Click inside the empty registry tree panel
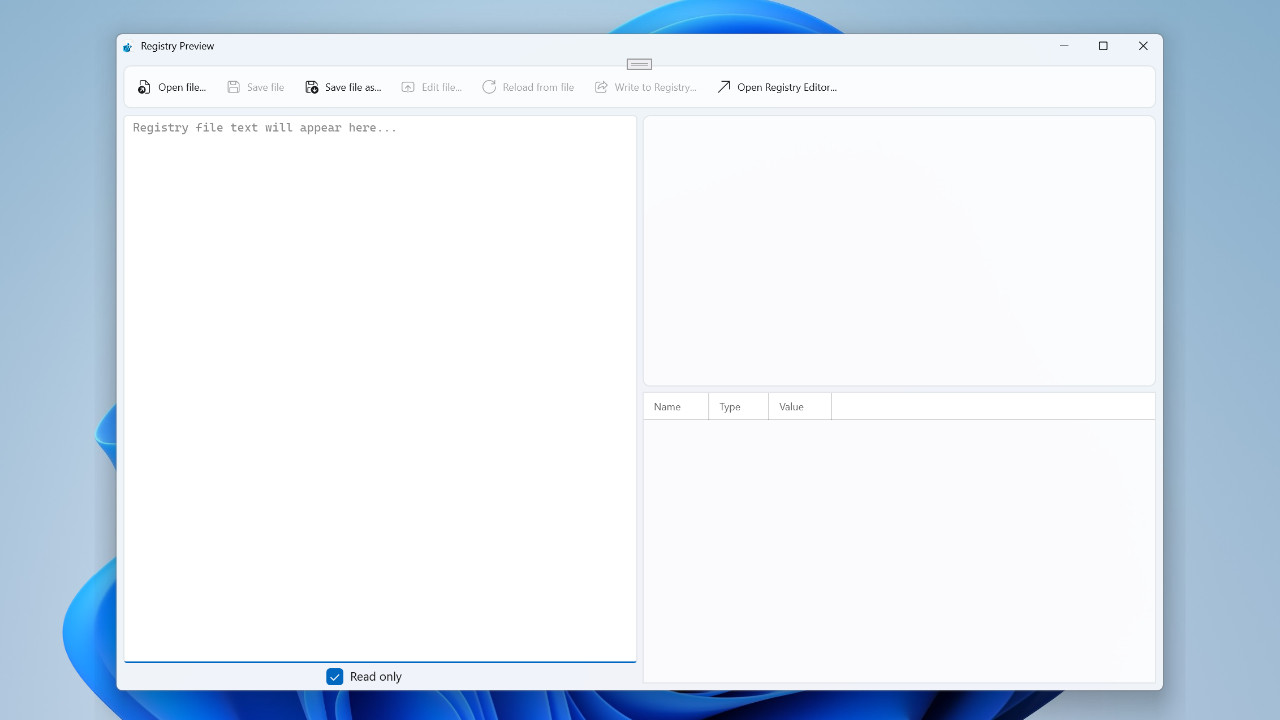Image resolution: width=1280 pixels, height=720 pixels. (899, 250)
